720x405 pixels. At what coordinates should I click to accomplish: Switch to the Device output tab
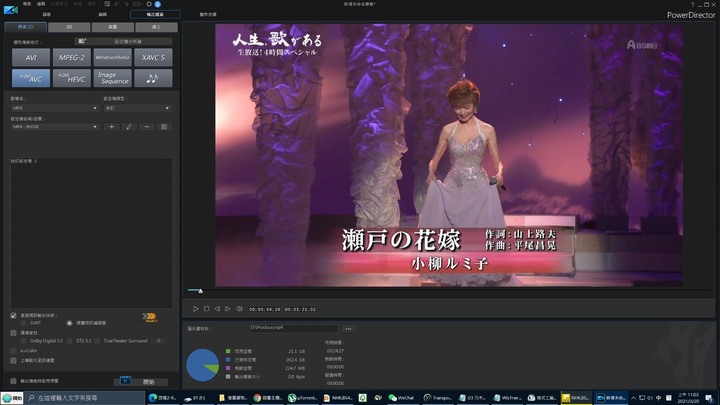coord(112,27)
